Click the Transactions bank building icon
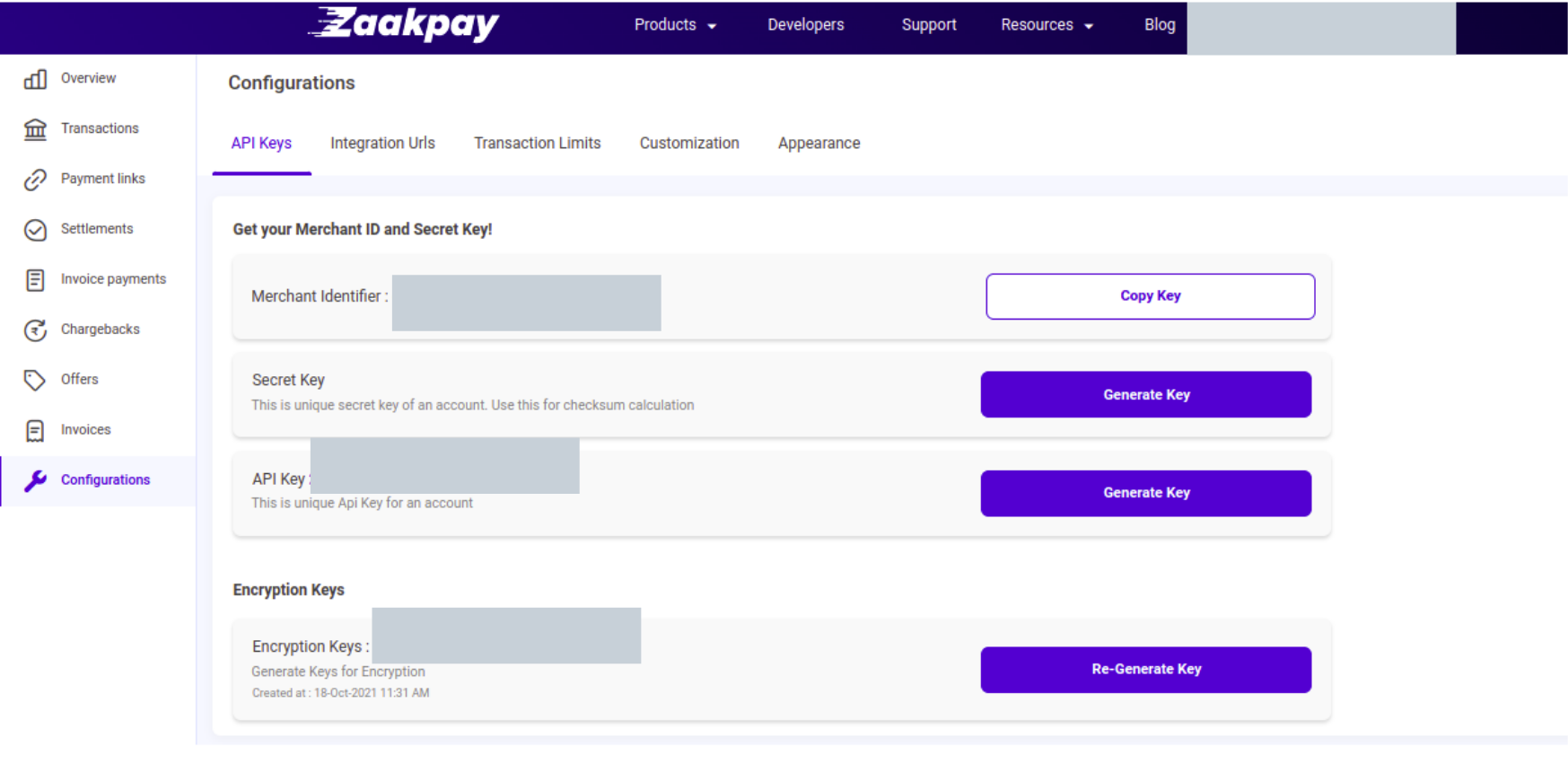Viewport: 1568px width, 782px height. (35, 129)
